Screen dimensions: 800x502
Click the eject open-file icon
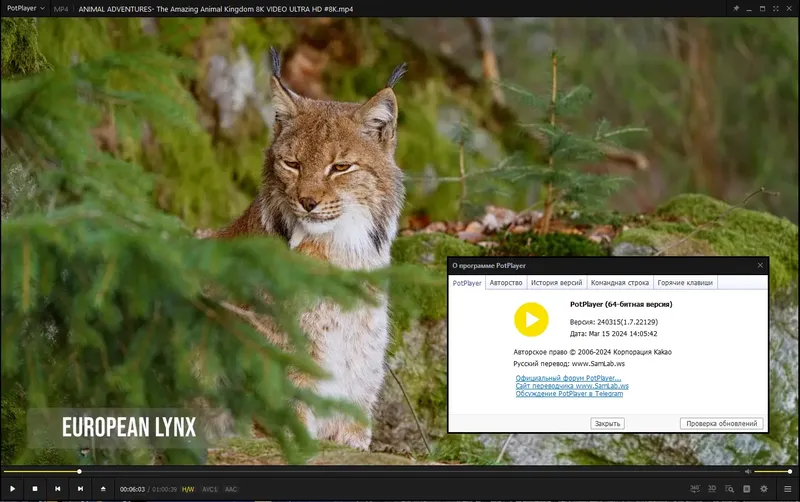pyautogui.click(x=103, y=489)
